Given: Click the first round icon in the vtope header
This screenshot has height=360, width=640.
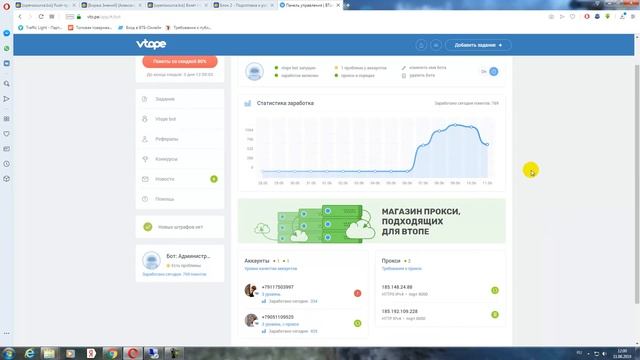Looking at the screenshot, I should pyautogui.click(x=421, y=45).
